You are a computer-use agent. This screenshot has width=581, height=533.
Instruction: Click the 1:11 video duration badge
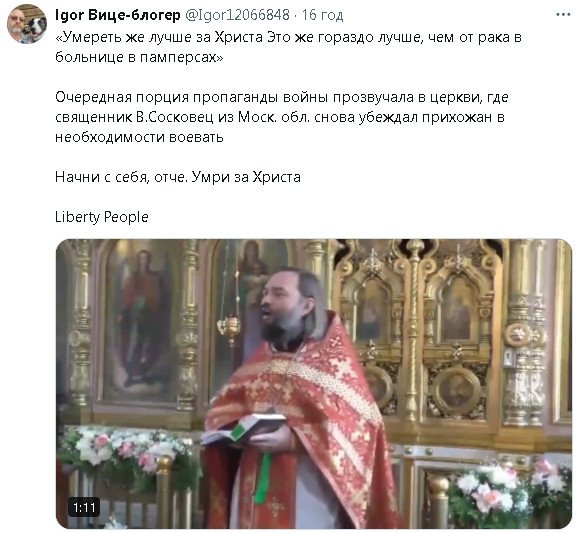(84, 507)
